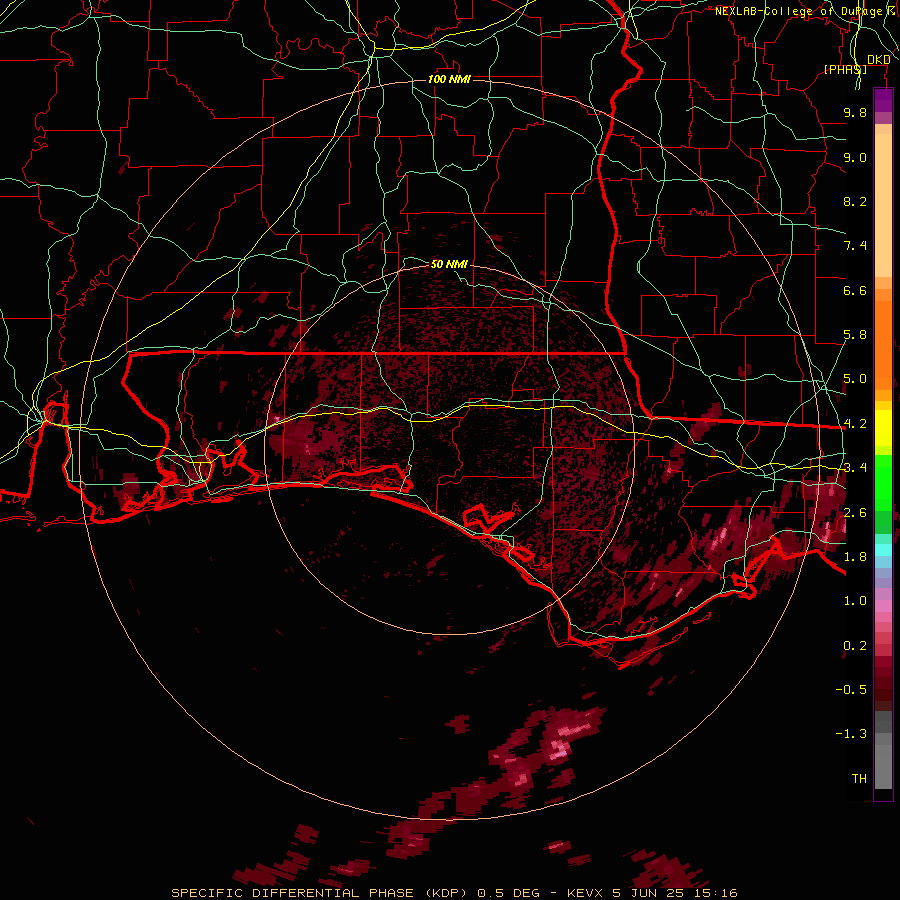Click the -1.3 legend value

(x=851, y=734)
